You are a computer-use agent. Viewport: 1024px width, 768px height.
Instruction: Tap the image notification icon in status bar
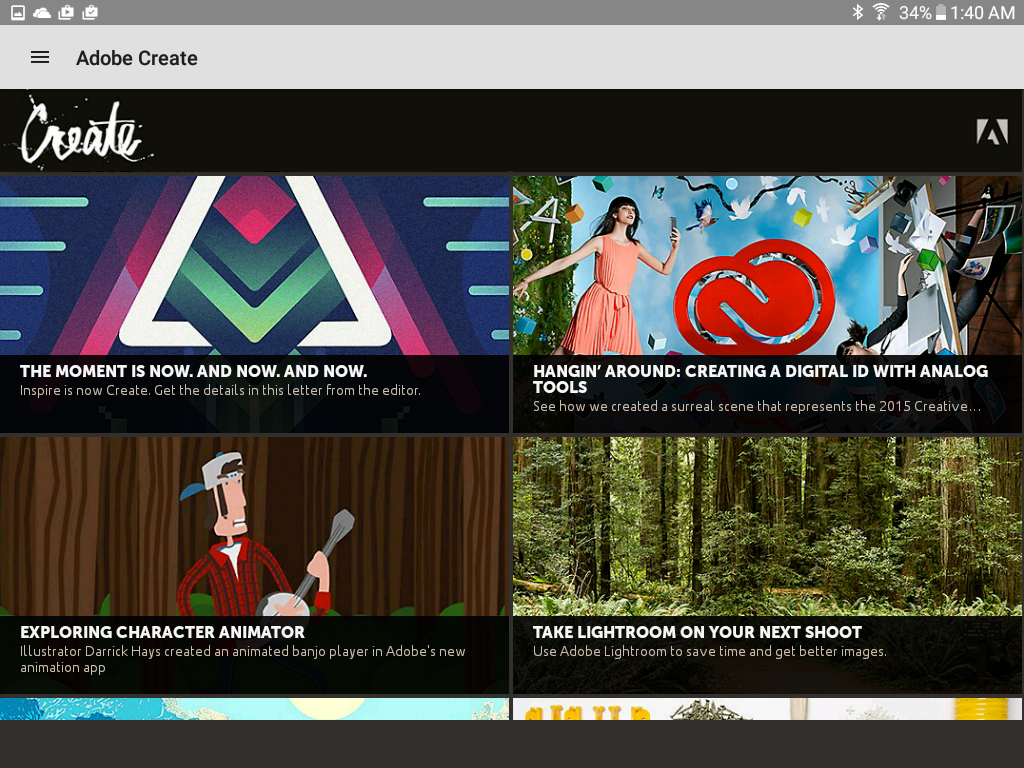tap(18, 12)
